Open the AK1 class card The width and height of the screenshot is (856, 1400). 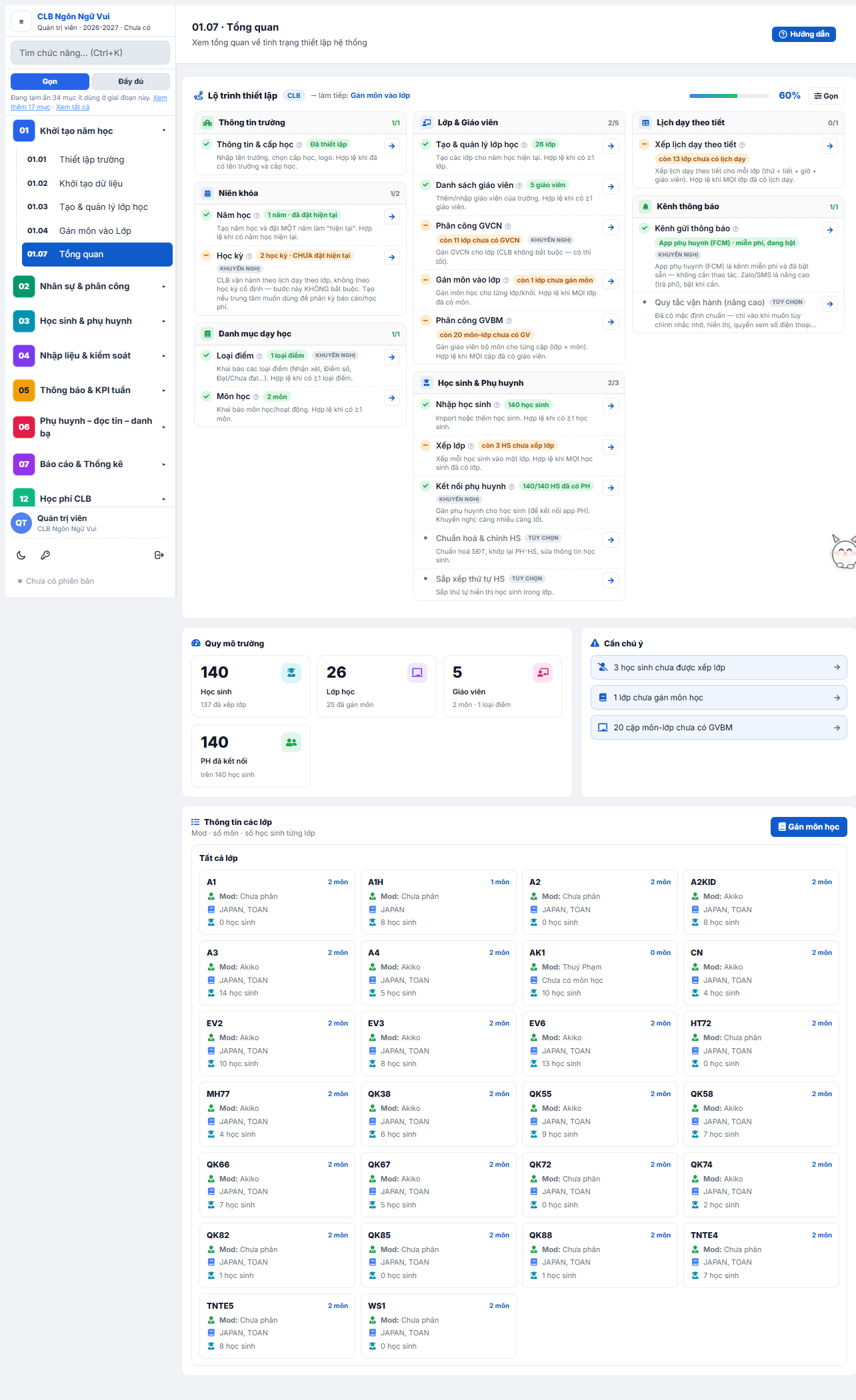[x=600, y=974]
